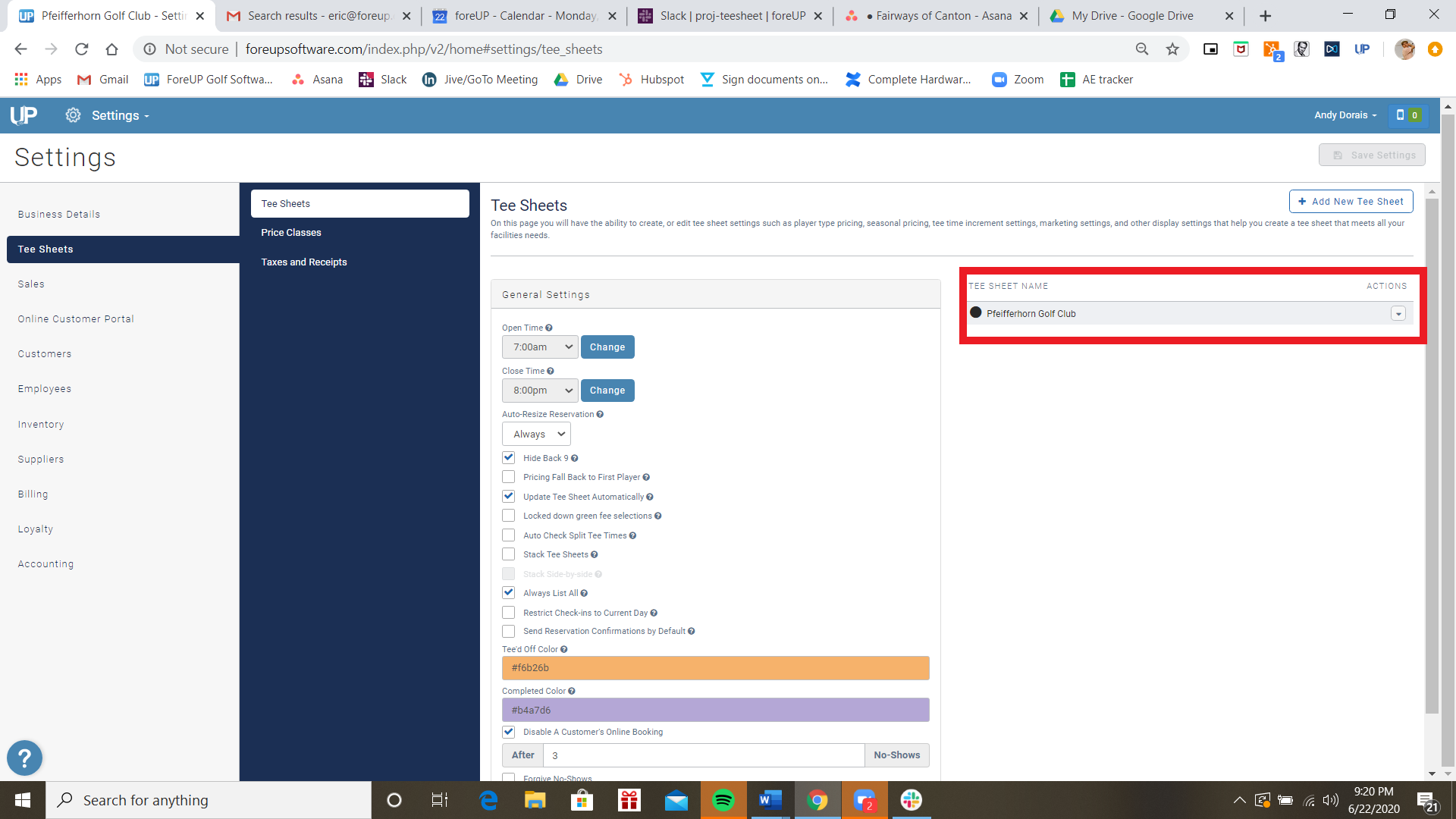Open the Hubspot bookmark

(651, 80)
